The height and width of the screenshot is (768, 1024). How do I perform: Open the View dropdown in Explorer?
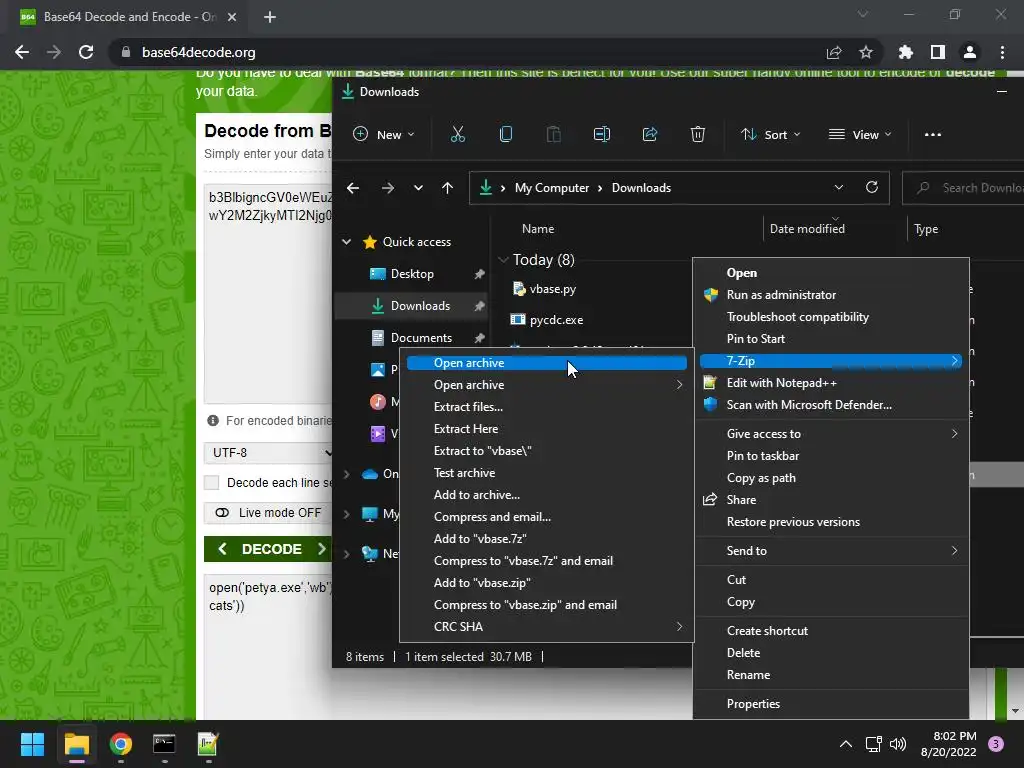tap(860, 135)
